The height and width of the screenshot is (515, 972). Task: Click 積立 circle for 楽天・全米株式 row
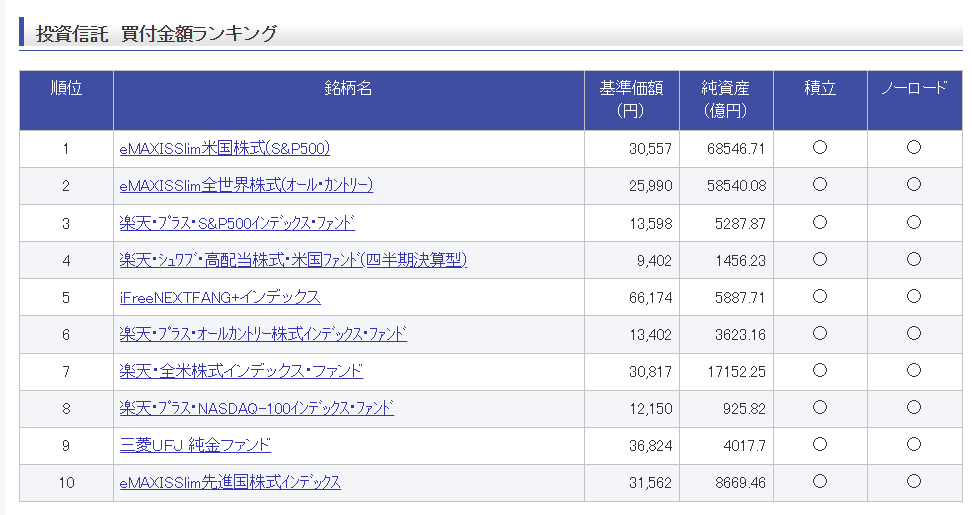tap(820, 371)
